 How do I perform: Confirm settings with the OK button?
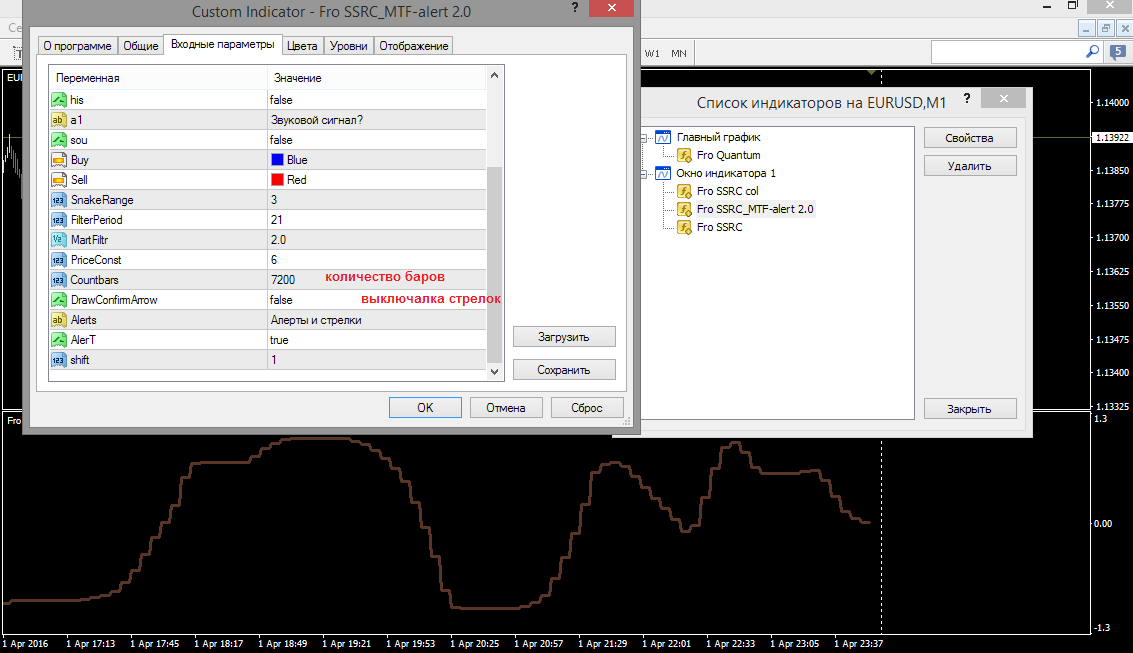click(x=425, y=407)
